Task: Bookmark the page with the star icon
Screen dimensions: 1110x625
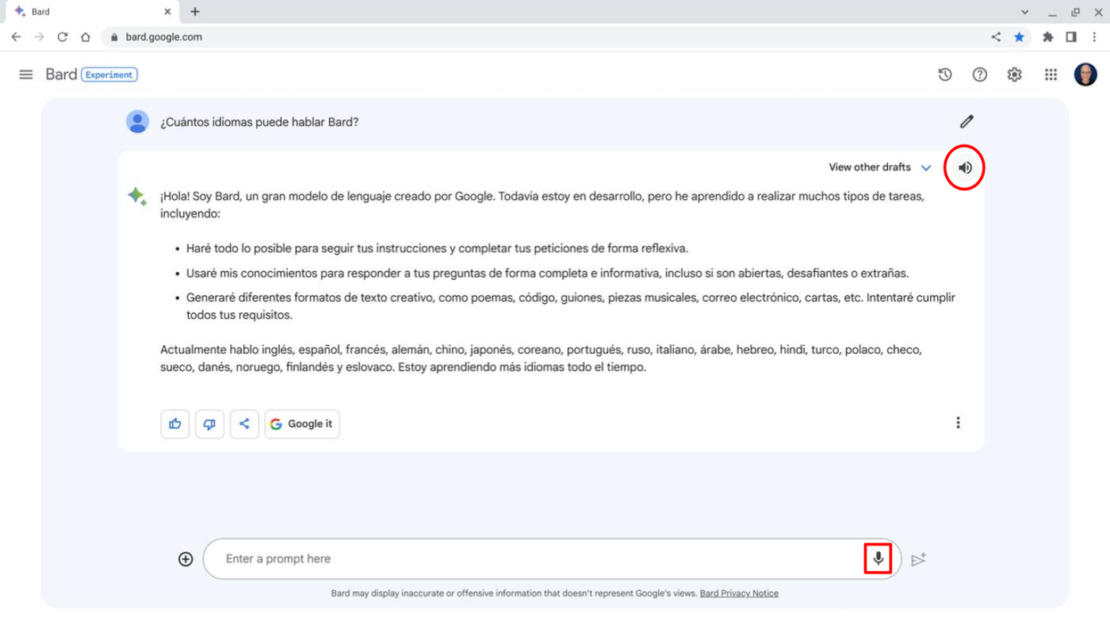Action: (x=1019, y=36)
